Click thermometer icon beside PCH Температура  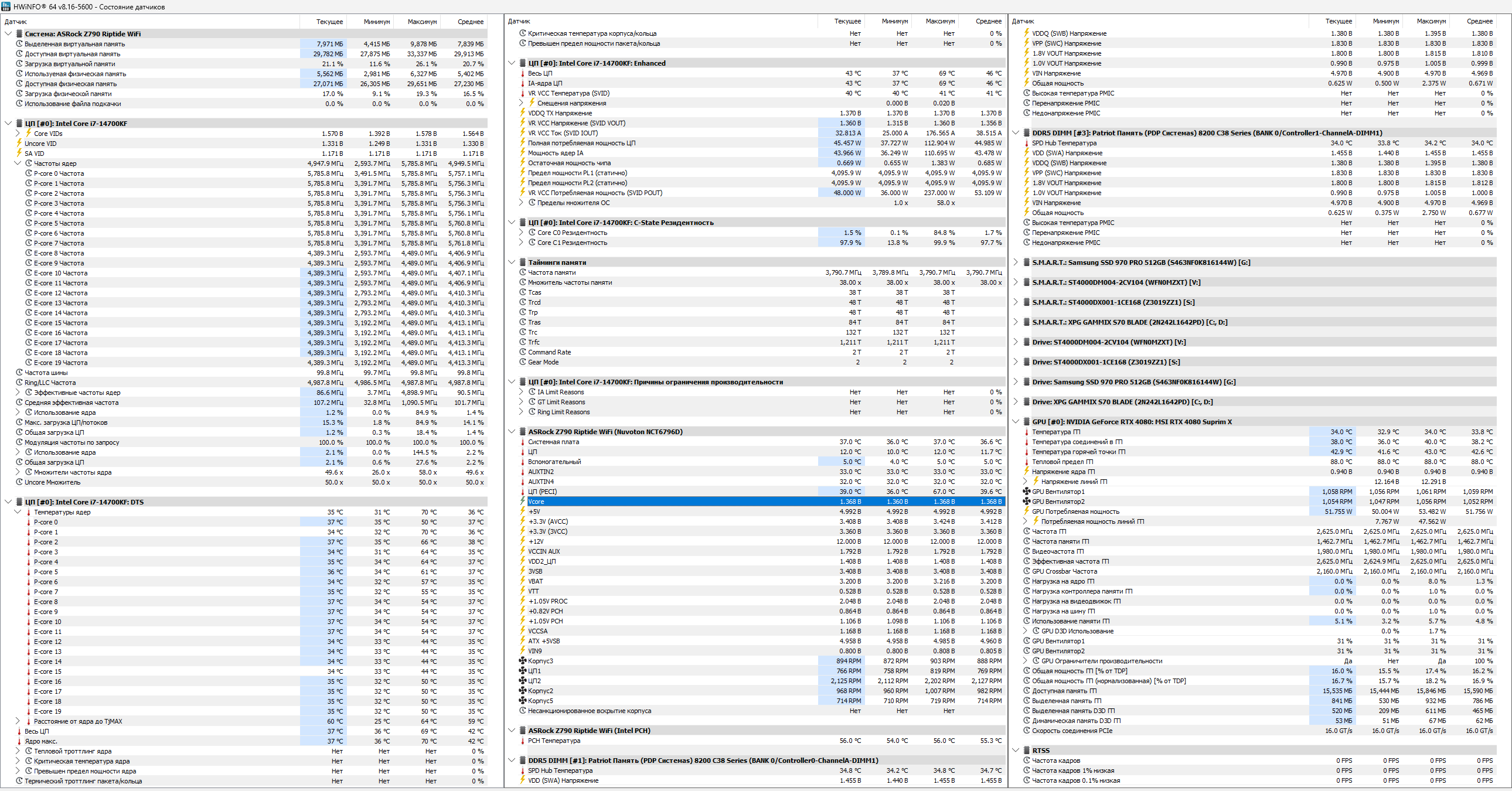click(522, 741)
